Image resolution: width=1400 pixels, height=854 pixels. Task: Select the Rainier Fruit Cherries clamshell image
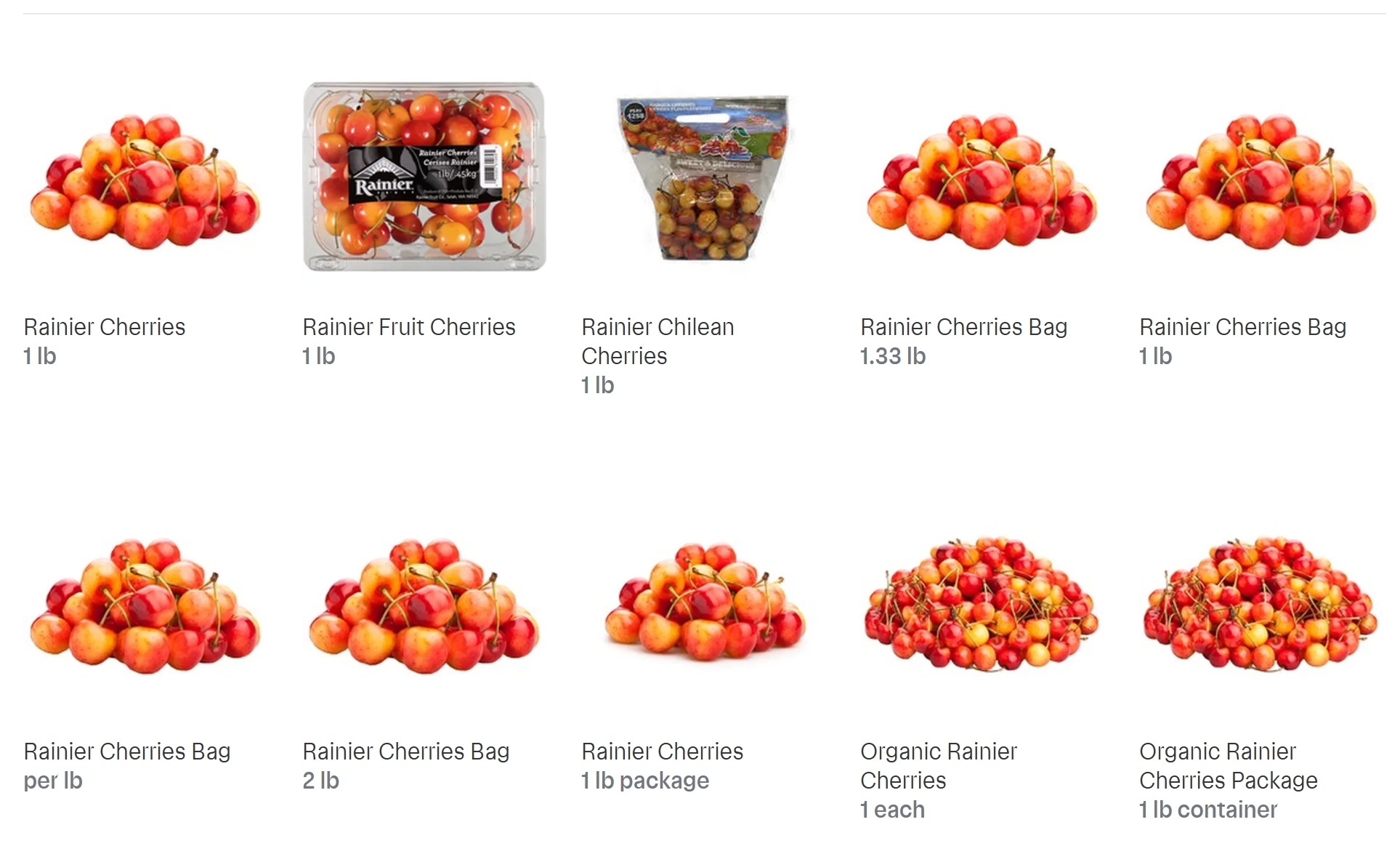pos(424,177)
